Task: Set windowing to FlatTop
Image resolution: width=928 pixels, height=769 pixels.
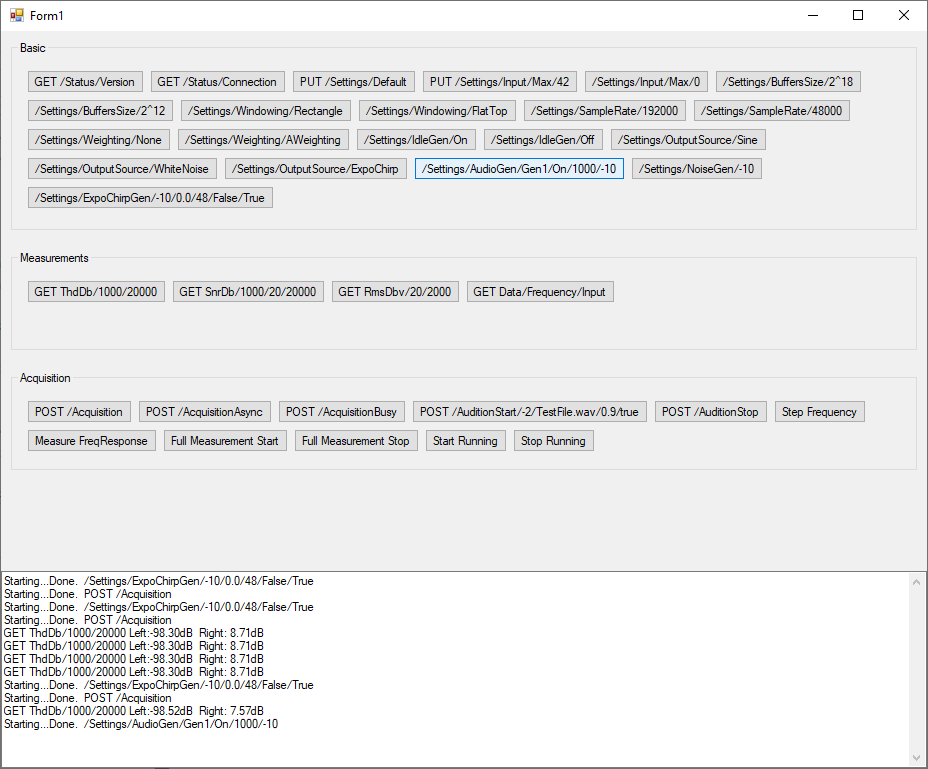Action: pyautogui.click(x=437, y=111)
